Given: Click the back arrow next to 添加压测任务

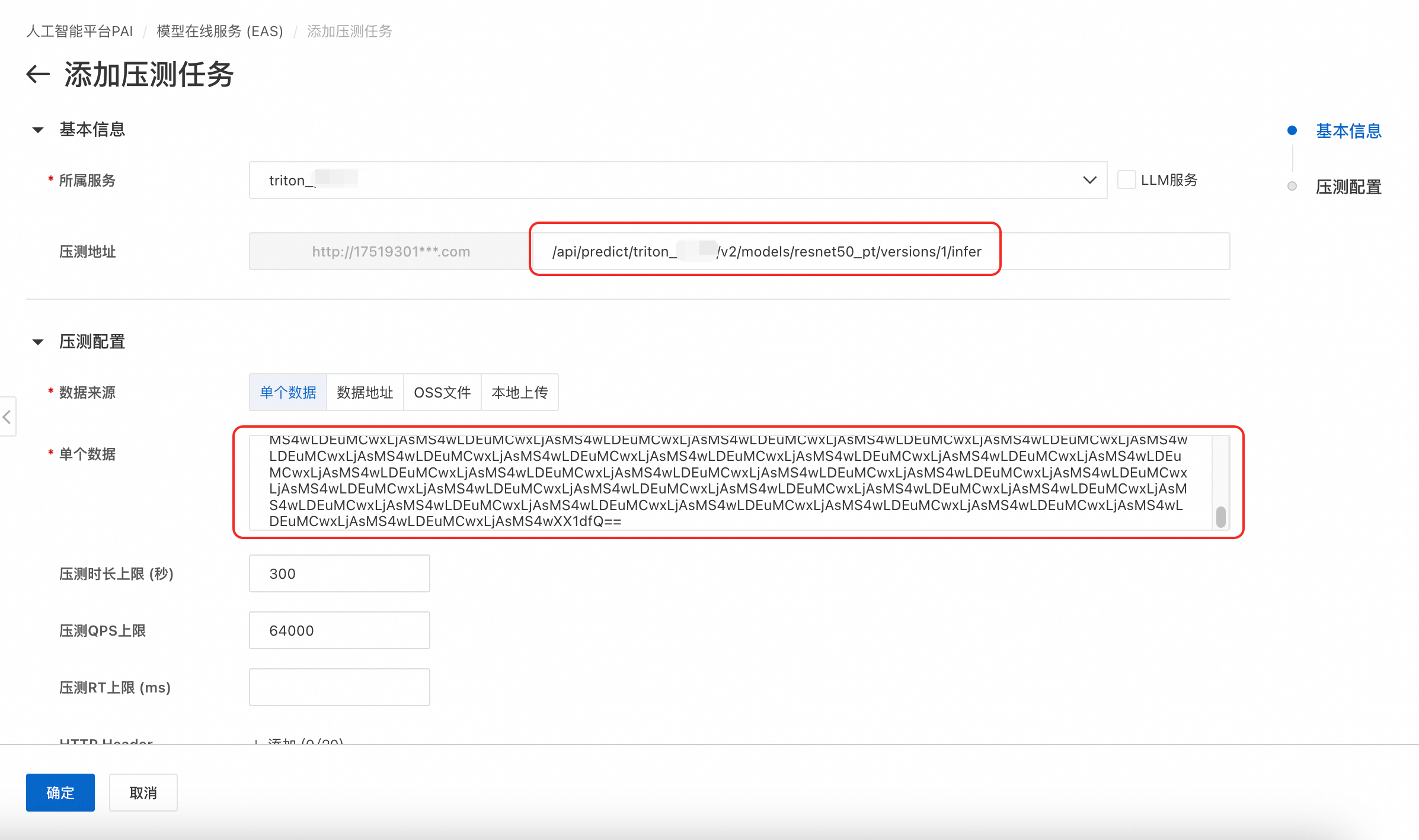Looking at the screenshot, I should [x=38, y=75].
